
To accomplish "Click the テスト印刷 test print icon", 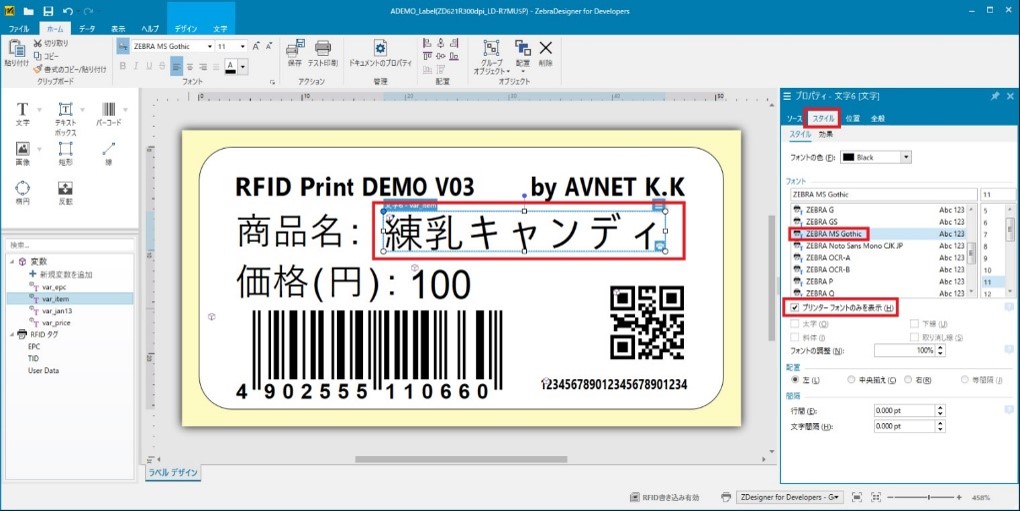I will (x=323, y=53).
